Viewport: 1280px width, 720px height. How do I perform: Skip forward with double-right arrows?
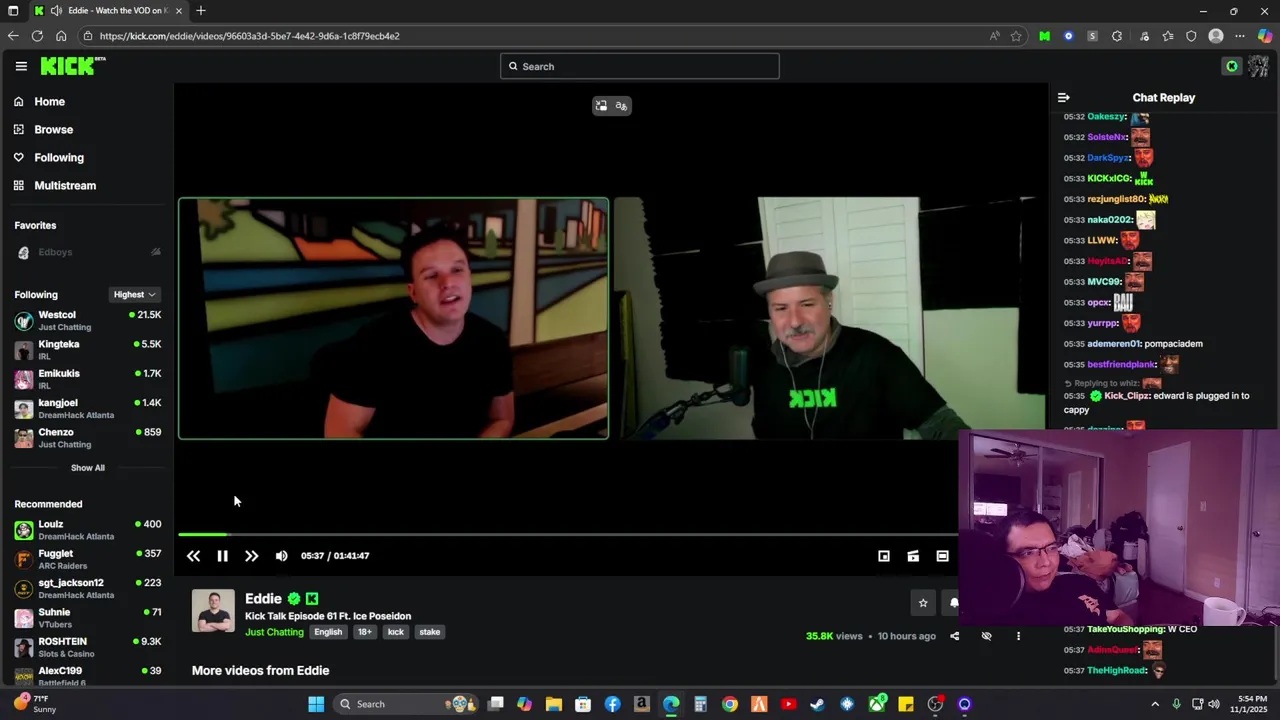click(251, 556)
